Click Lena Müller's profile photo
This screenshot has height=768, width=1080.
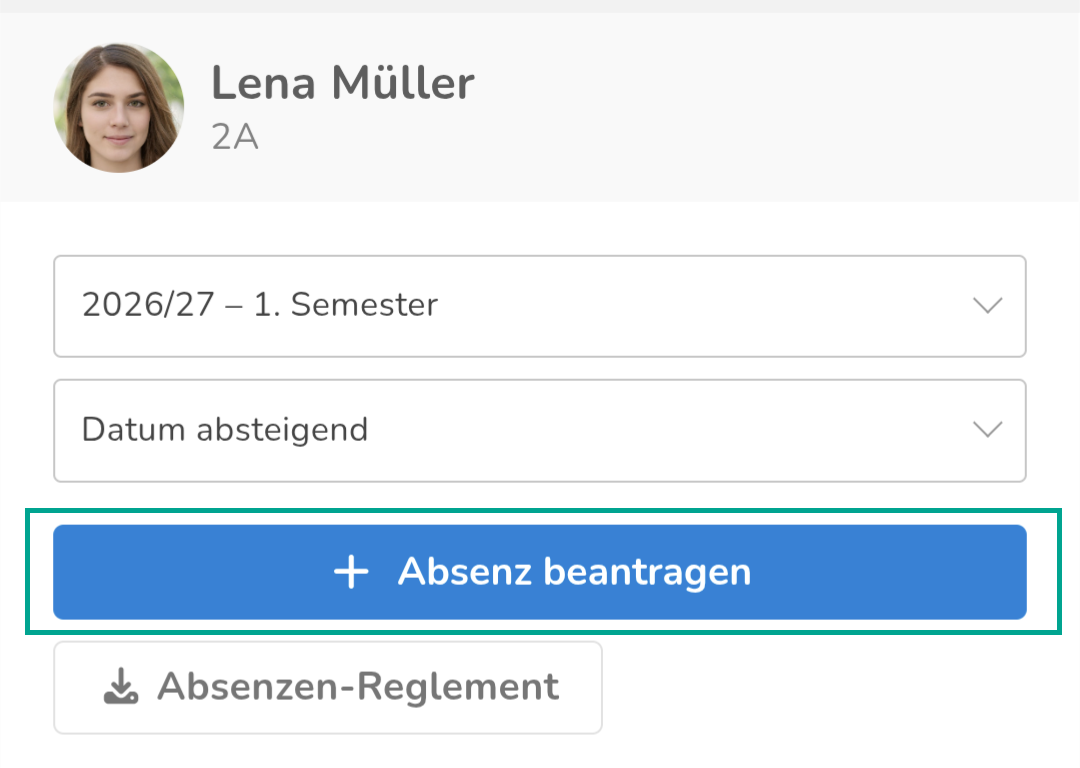pos(118,107)
